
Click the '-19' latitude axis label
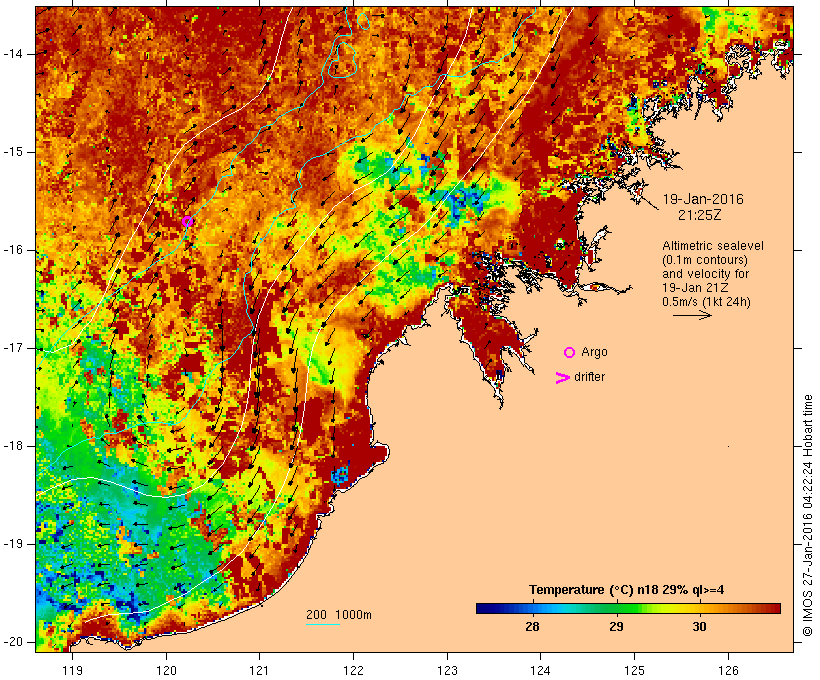point(13,544)
